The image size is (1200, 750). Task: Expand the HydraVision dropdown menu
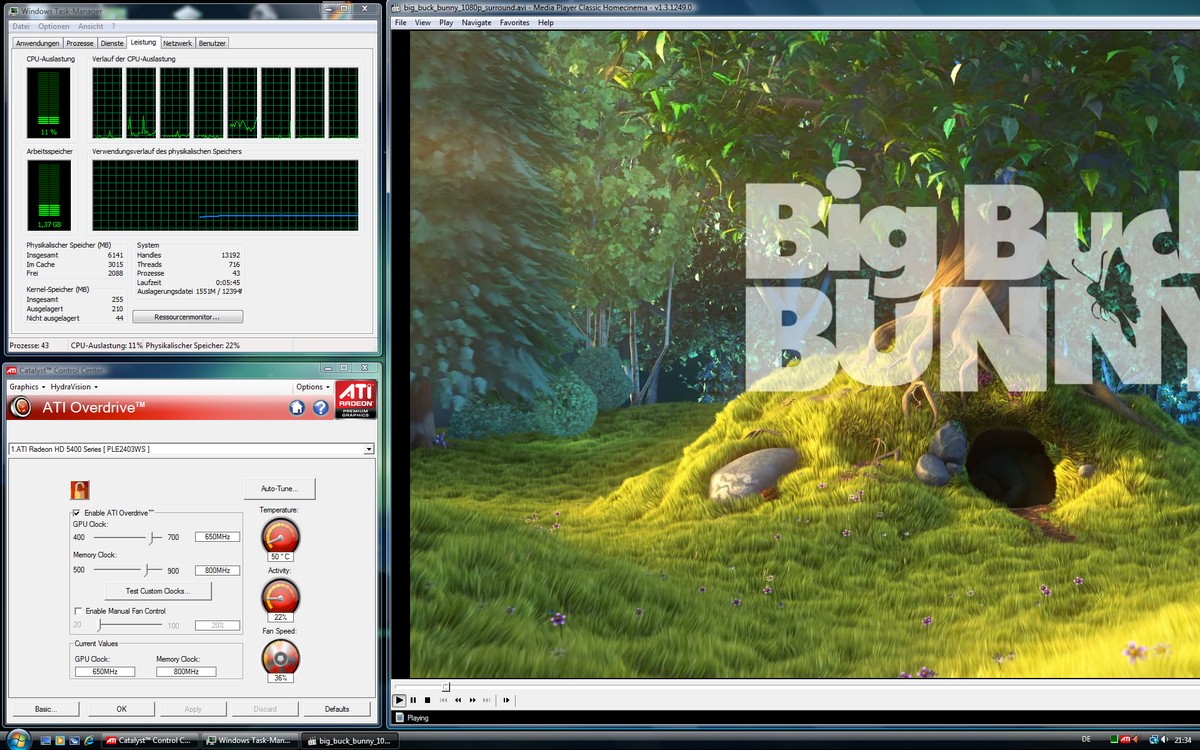(73, 387)
